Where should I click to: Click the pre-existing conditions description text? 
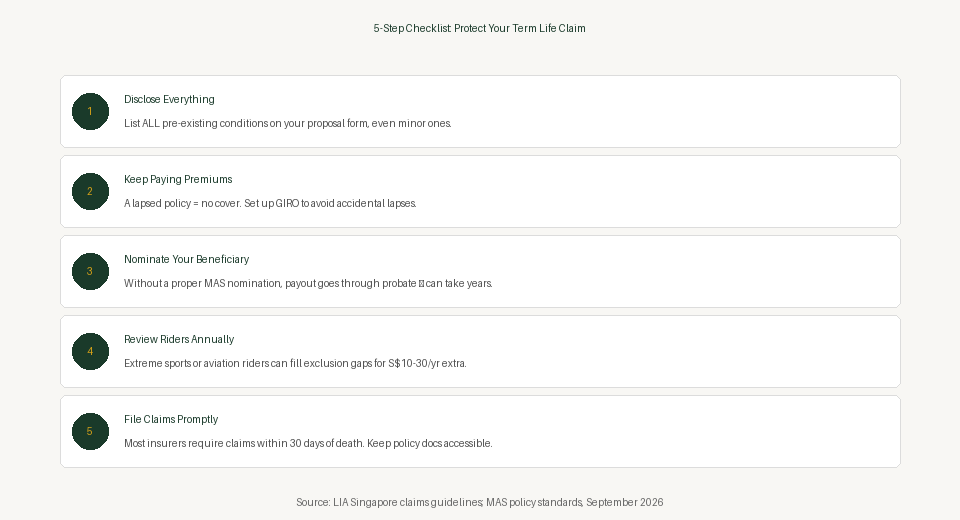(x=288, y=123)
